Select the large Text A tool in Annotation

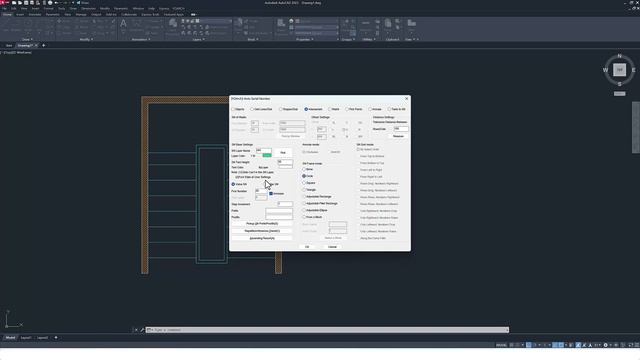pos(123,24)
